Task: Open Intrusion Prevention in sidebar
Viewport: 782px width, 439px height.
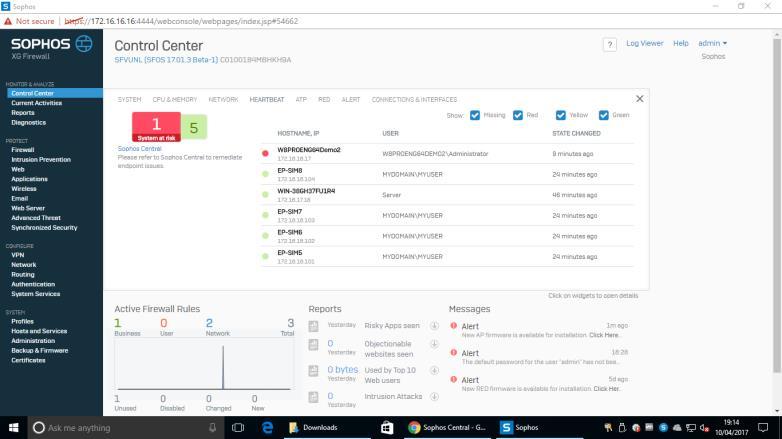Action: click(41, 160)
